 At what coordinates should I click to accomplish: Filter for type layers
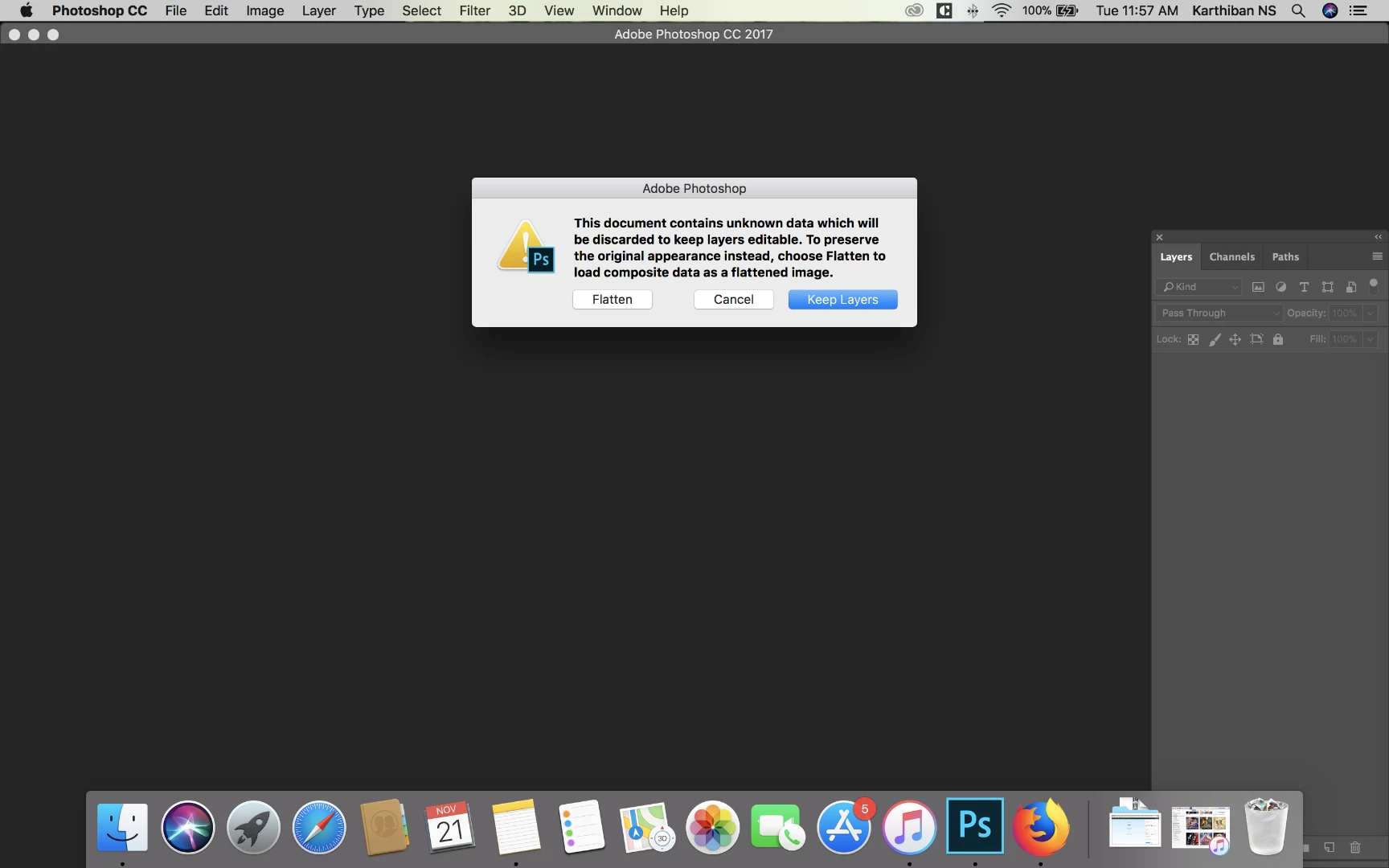[1304, 287]
